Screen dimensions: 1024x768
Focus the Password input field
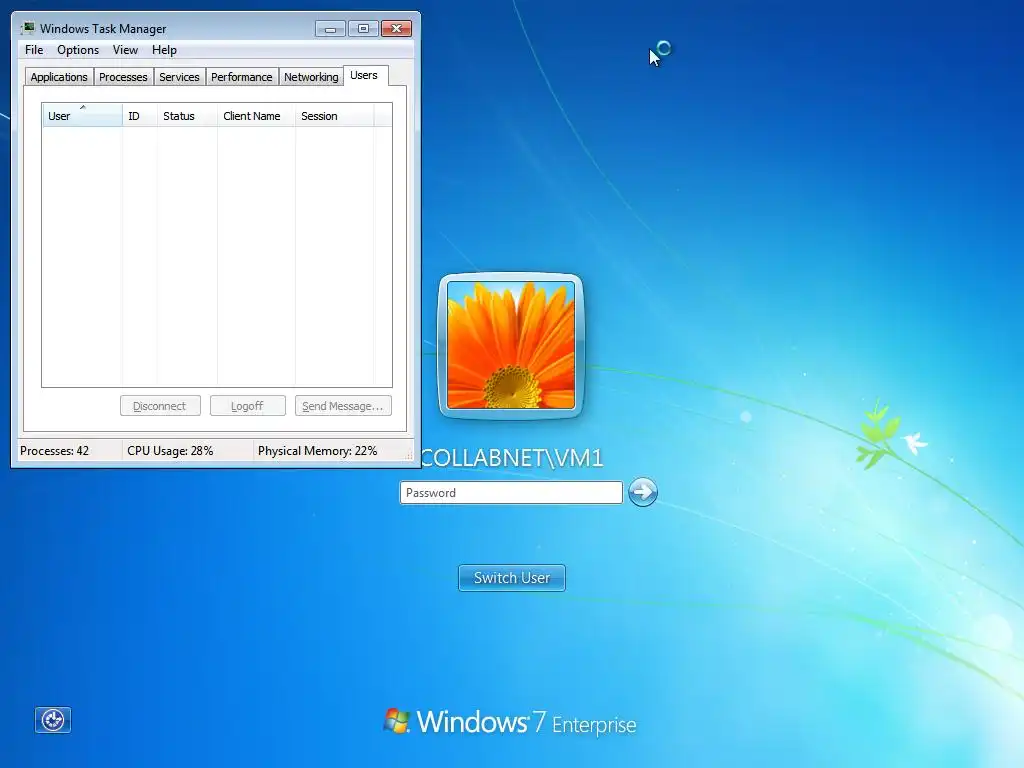511,492
